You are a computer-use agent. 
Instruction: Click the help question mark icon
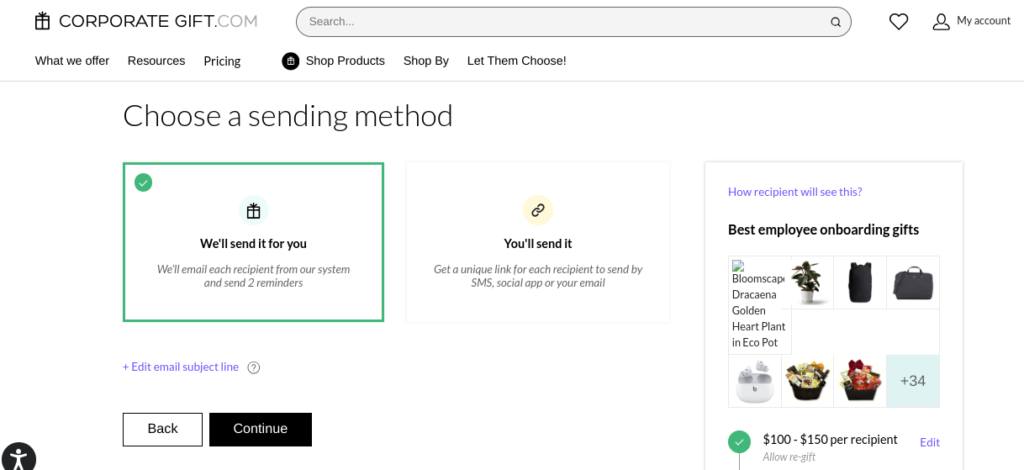[254, 368]
